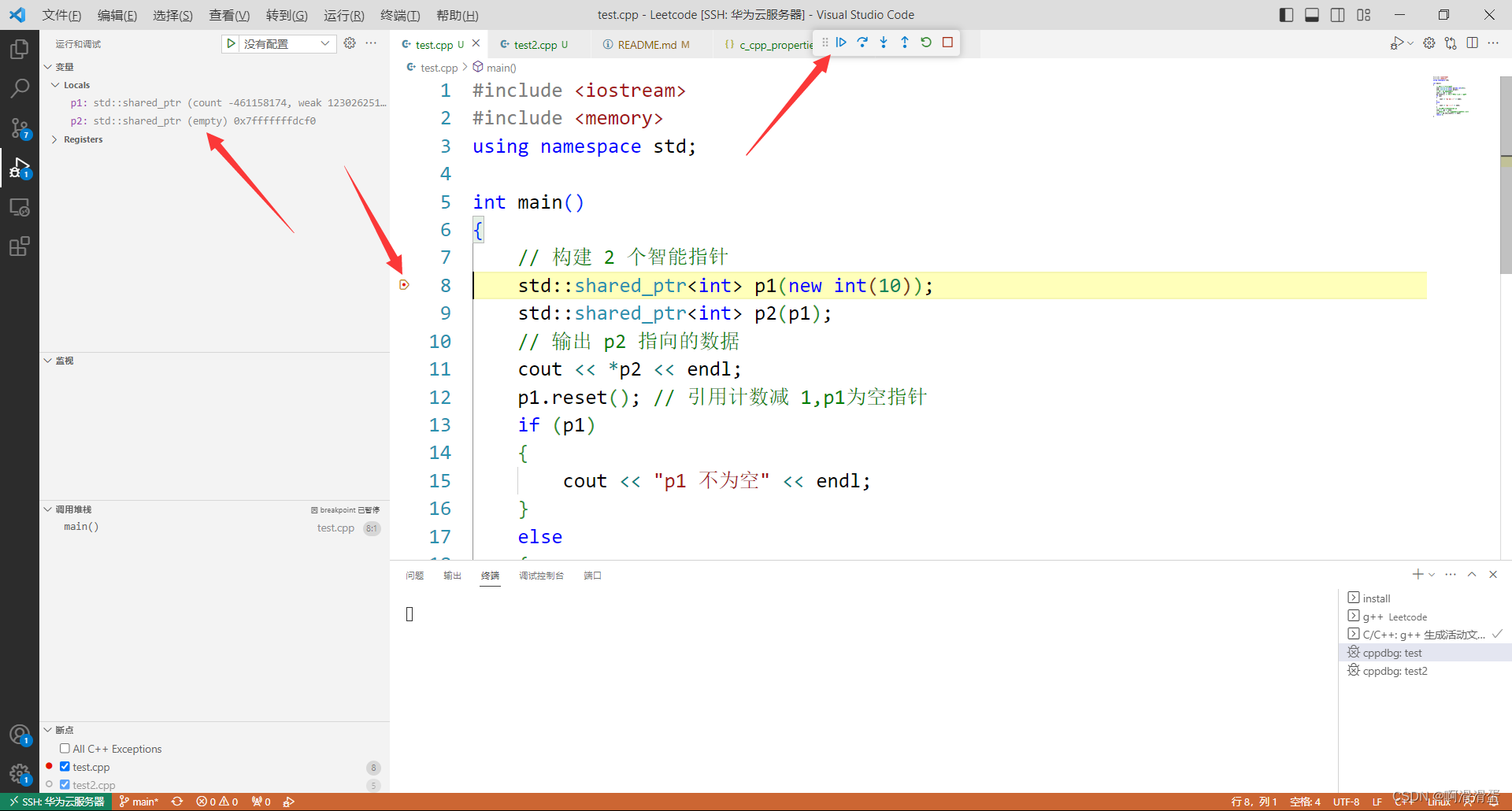This screenshot has height=811, width=1512.
Task: Create a new terminal with the plus button
Action: 1417,575
